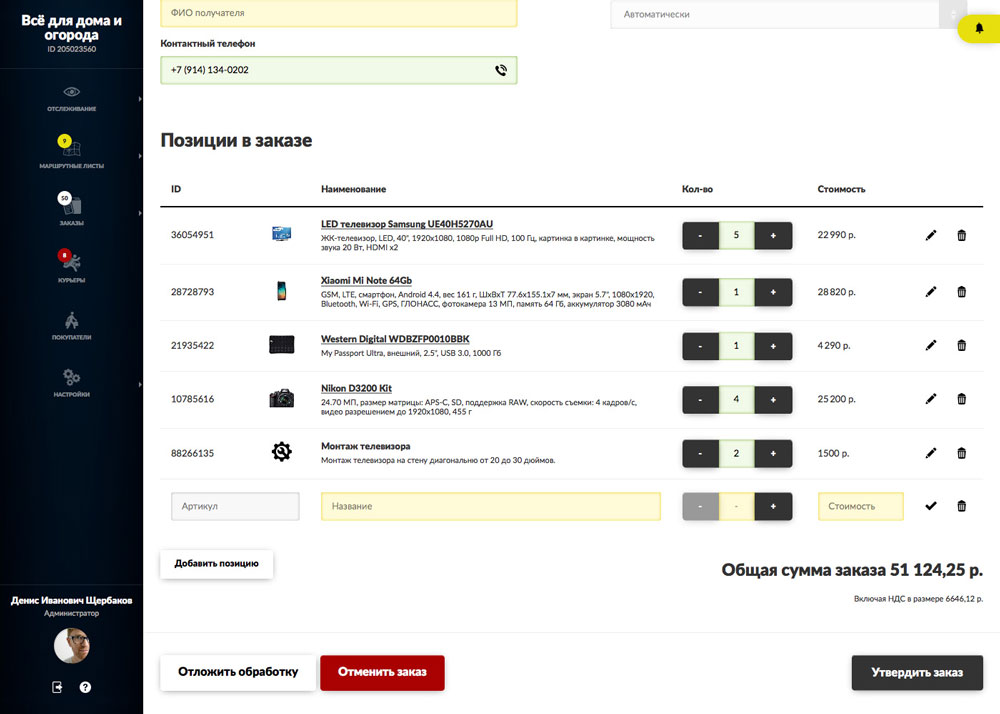Confirm new item with checkmark icon
This screenshot has width=1000, height=714.
click(x=931, y=506)
